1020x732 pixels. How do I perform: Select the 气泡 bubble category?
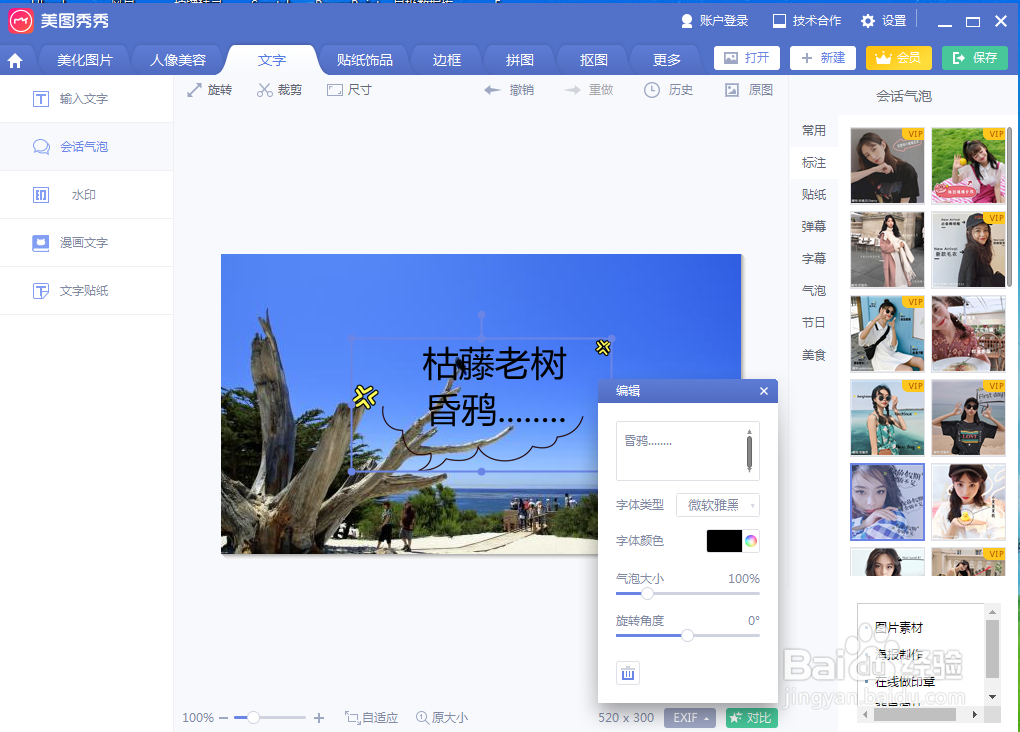813,290
